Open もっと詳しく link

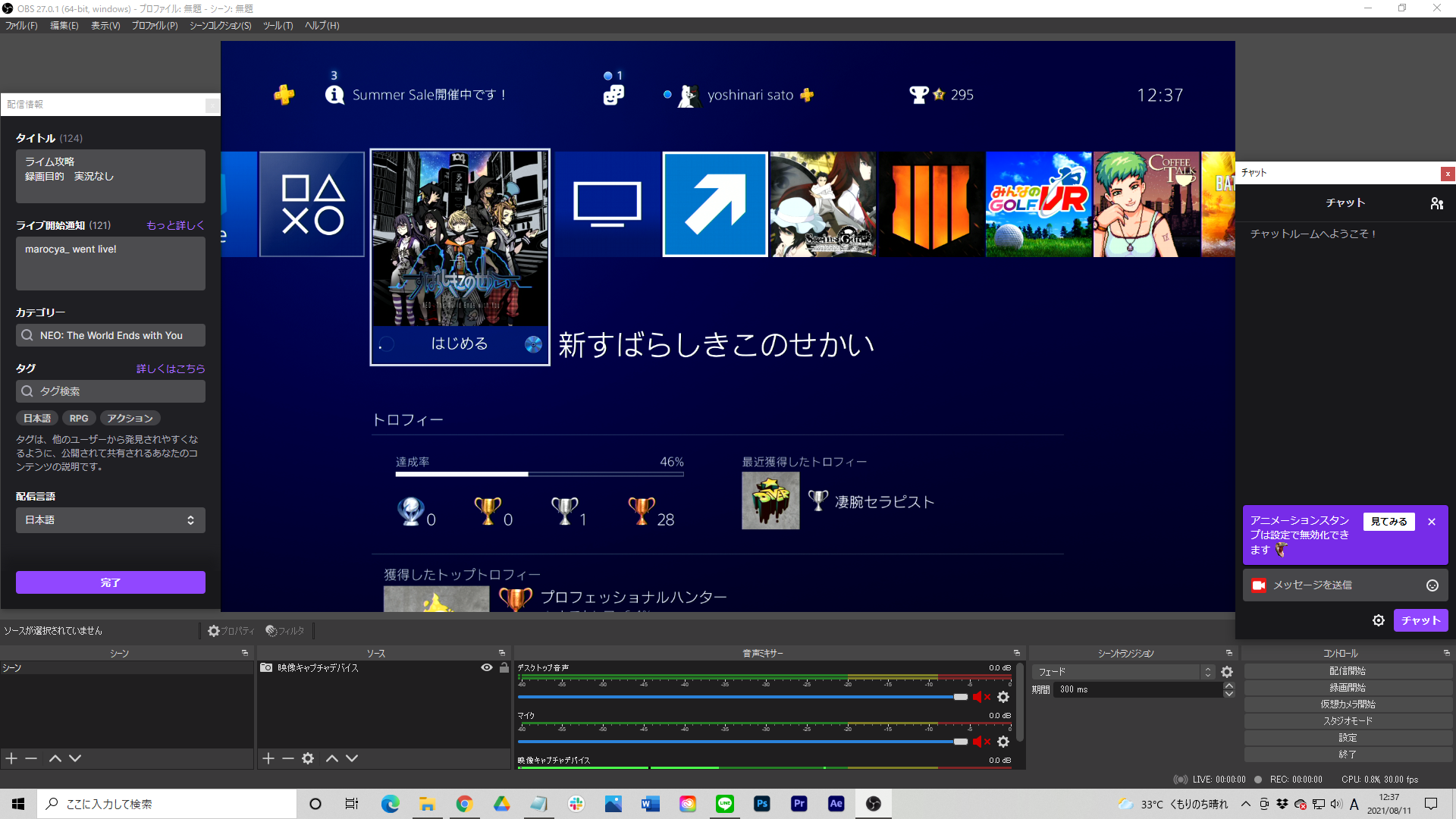(x=175, y=225)
